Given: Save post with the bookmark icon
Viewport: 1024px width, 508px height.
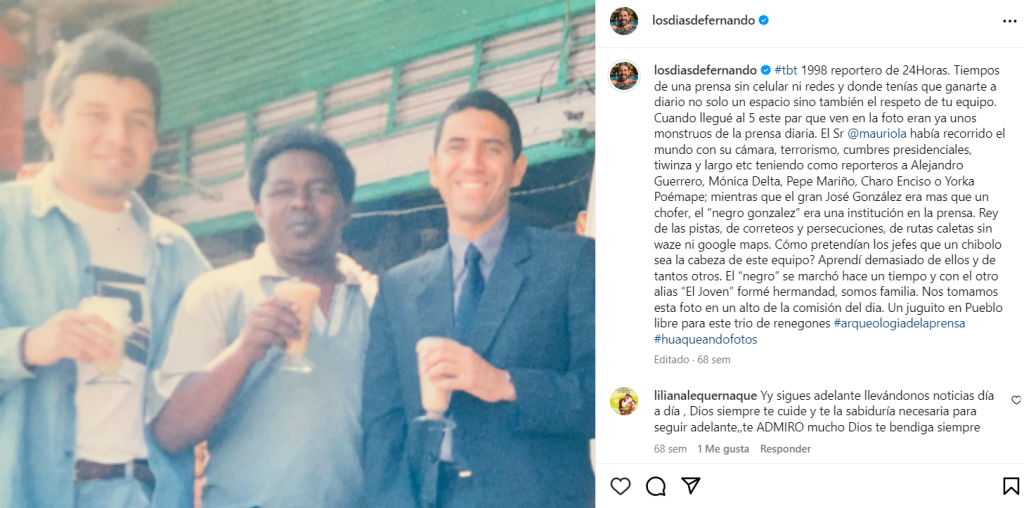Looking at the screenshot, I should [x=1010, y=486].
